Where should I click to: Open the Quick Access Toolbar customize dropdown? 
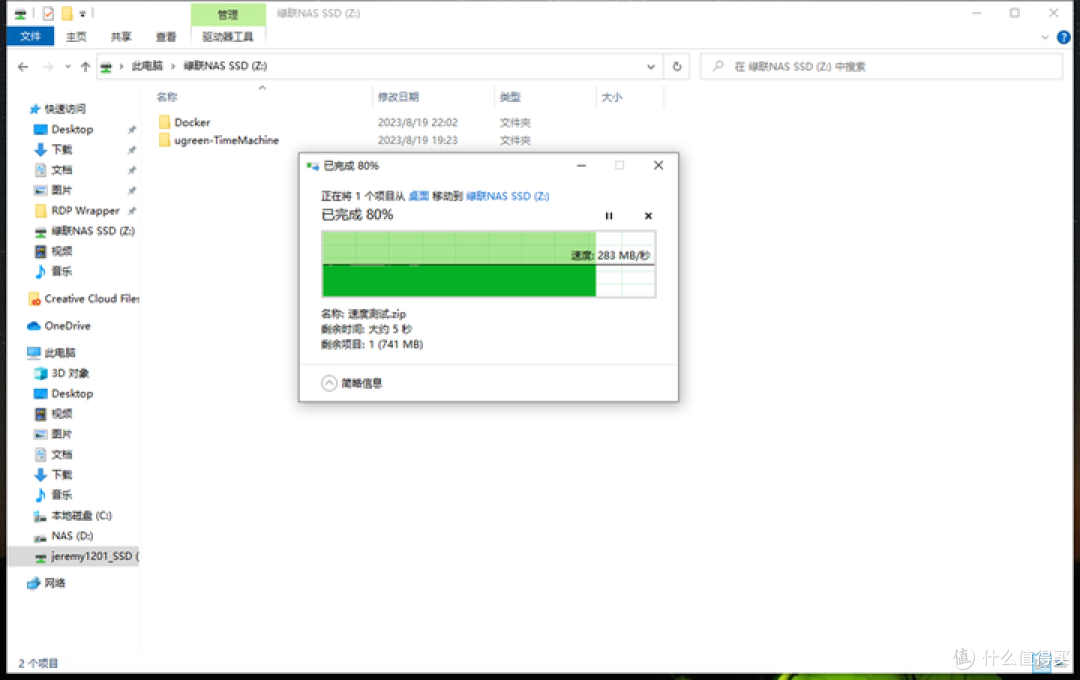(83, 13)
